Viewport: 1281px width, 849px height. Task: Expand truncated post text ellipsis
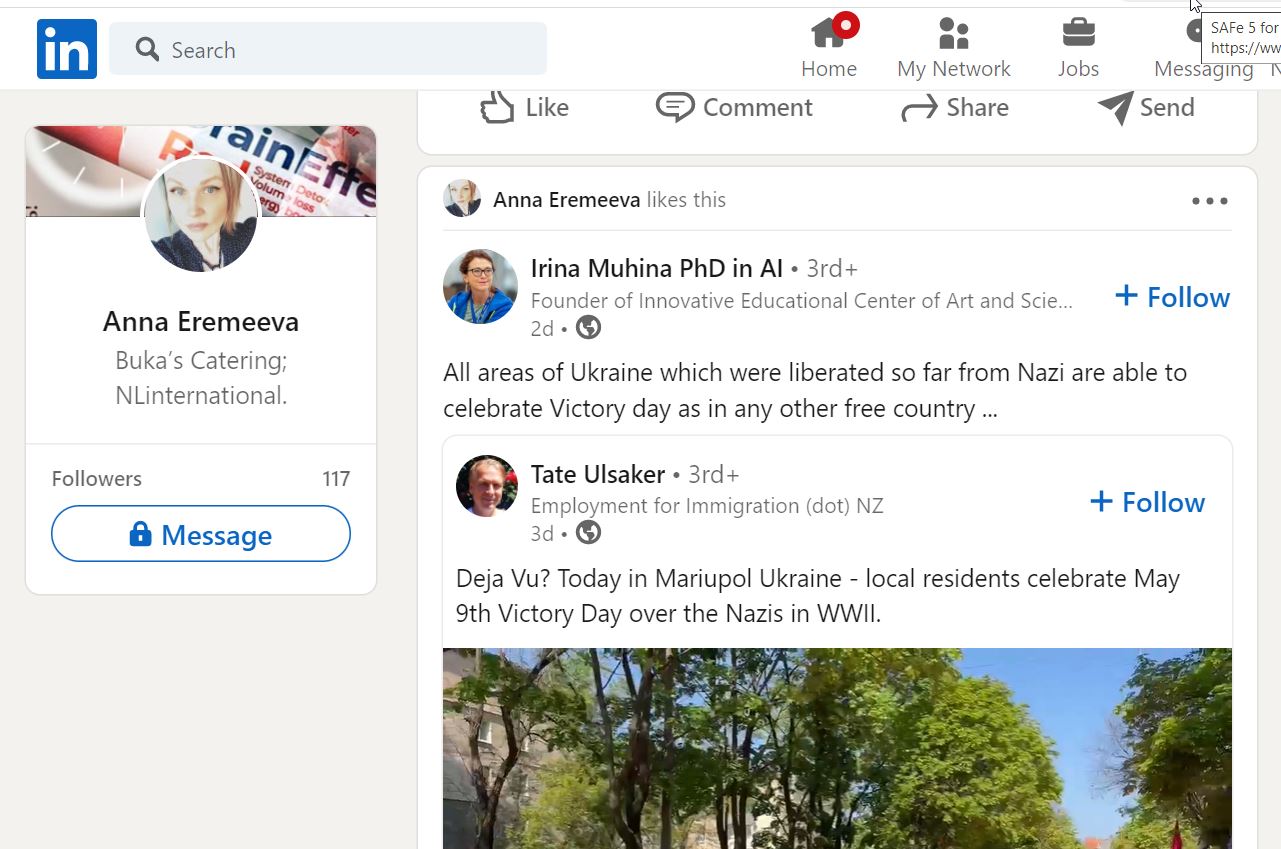[989, 410]
